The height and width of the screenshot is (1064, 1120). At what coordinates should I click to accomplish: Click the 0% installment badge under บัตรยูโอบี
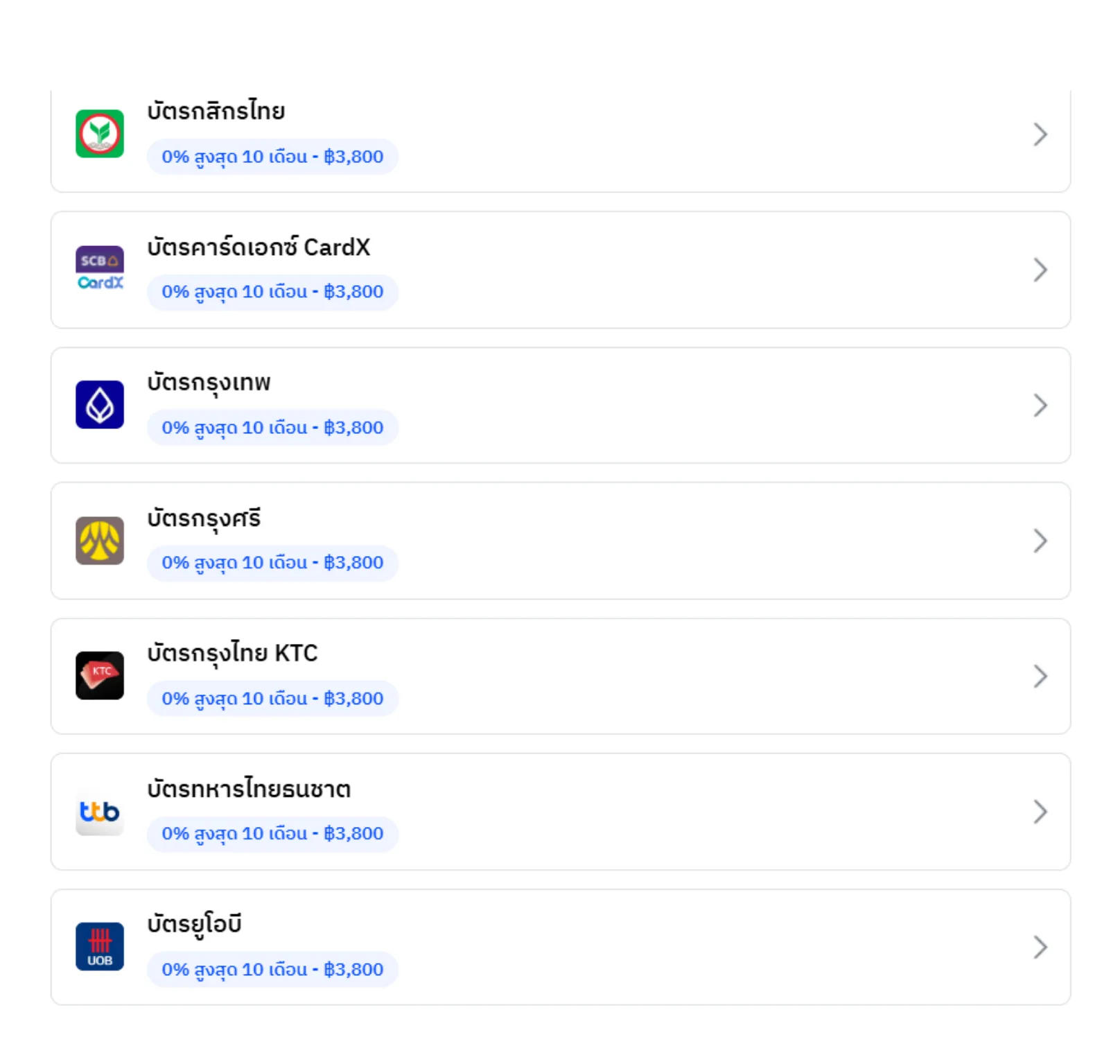pos(272,970)
